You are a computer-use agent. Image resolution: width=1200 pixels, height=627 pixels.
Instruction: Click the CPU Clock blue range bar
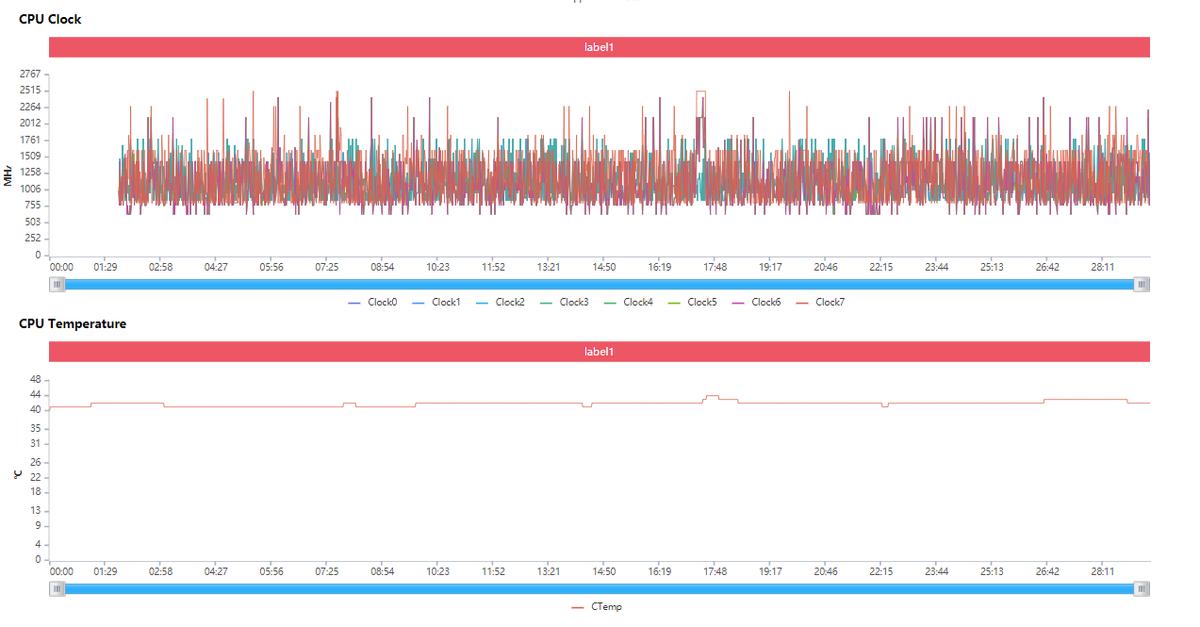(x=600, y=284)
